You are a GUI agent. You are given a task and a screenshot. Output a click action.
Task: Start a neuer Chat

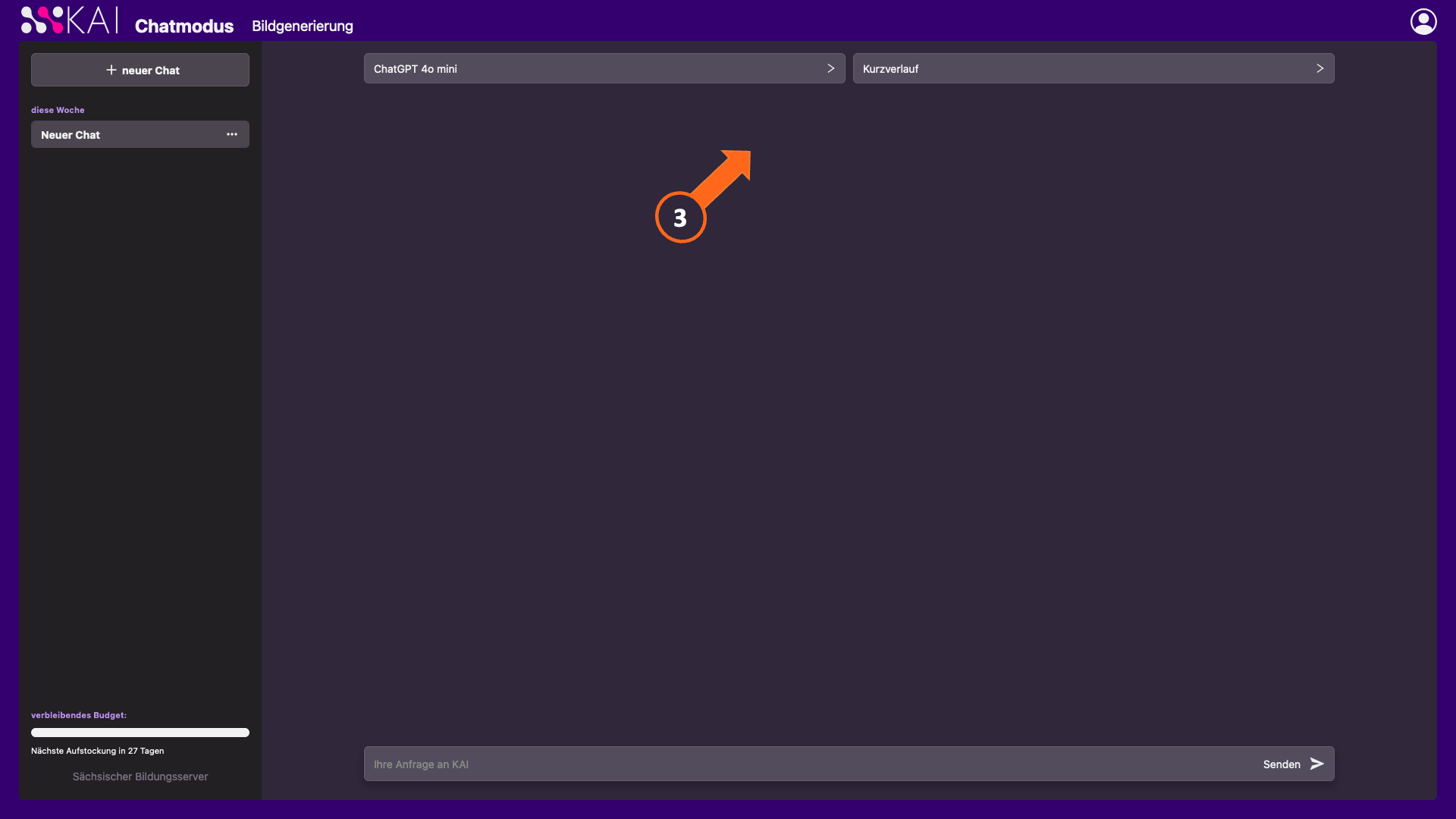pyautogui.click(x=140, y=70)
